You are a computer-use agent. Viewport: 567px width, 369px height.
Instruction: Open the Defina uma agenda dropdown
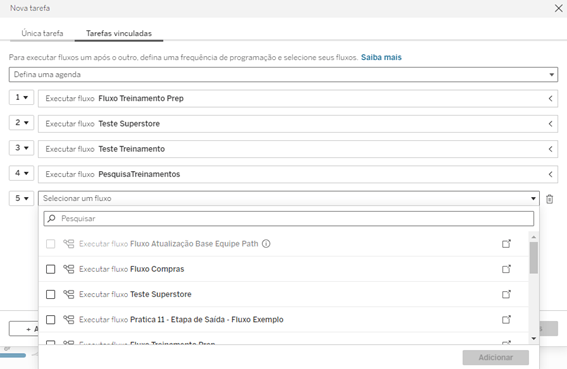pos(283,75)
